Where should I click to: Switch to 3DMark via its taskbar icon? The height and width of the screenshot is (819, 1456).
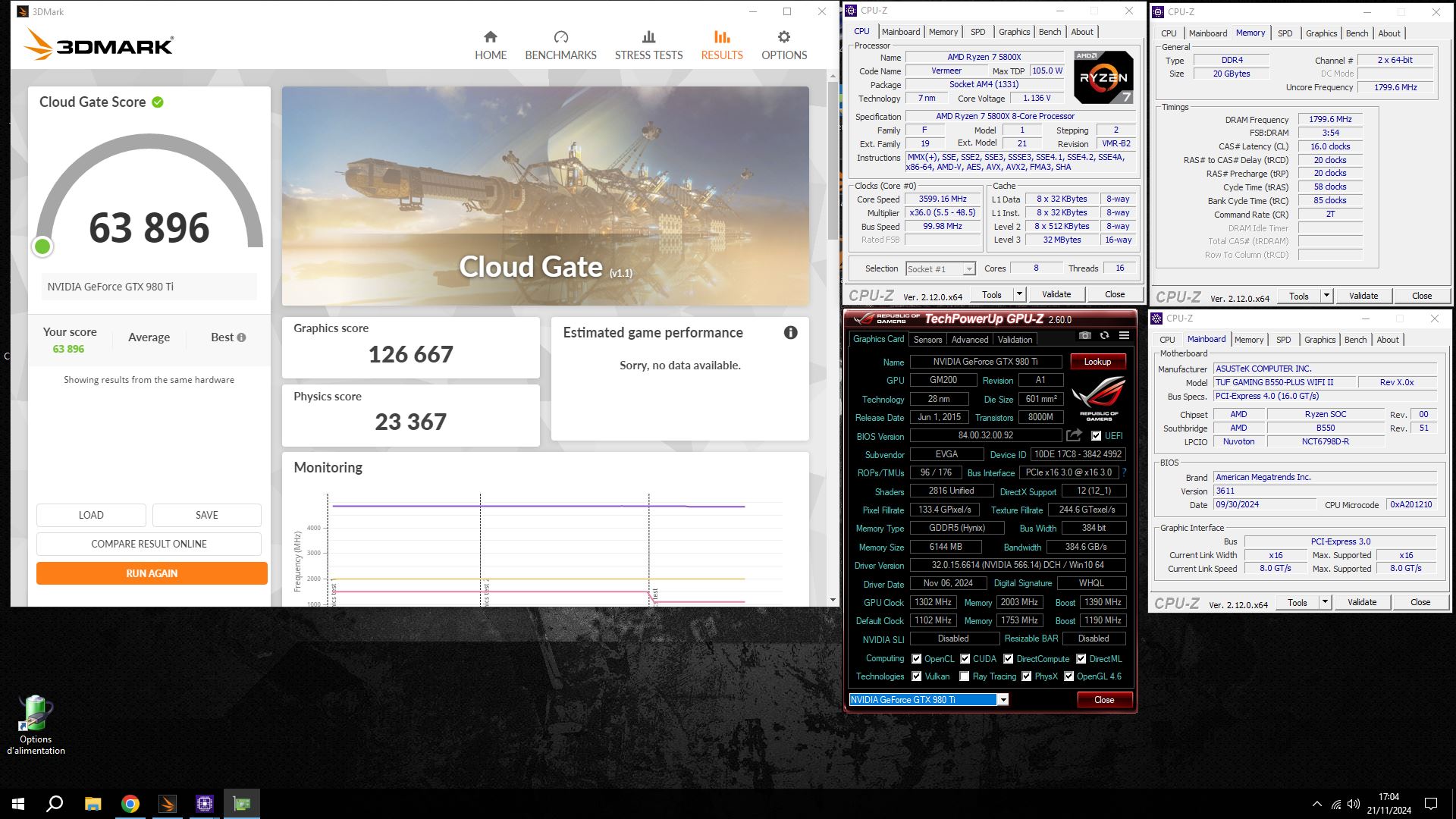click(168, 804)
